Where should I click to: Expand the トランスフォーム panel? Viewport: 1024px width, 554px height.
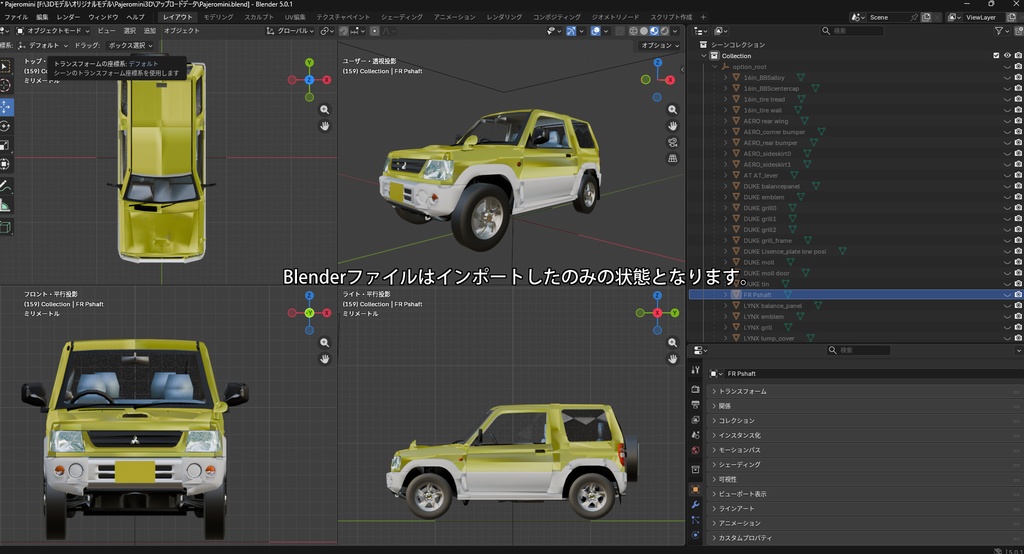coord(865,391)
